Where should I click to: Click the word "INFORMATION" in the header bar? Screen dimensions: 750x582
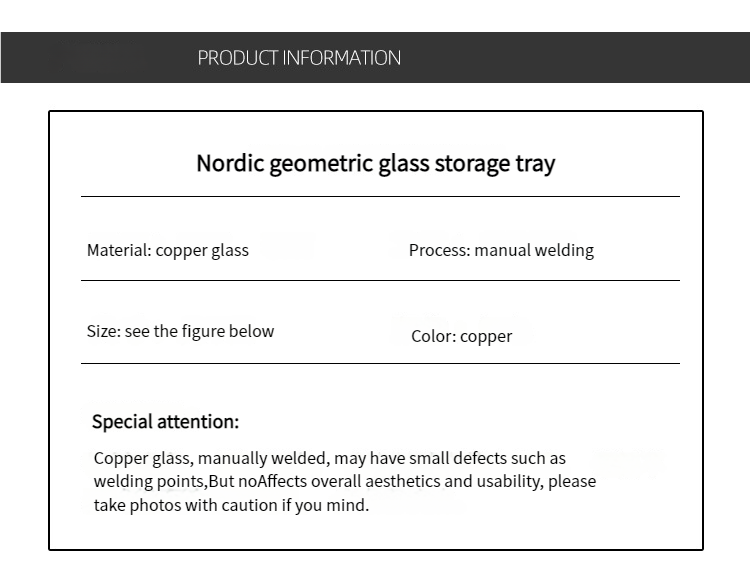tap(342, 58)
